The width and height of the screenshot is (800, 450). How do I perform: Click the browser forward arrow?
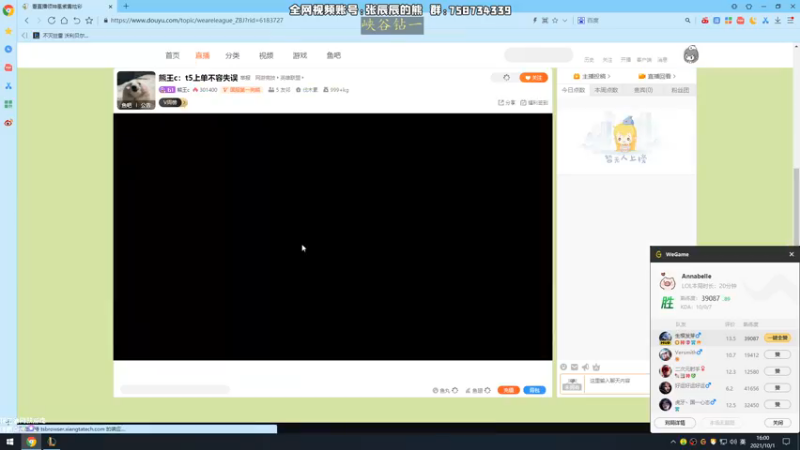[x=38, y=20]
